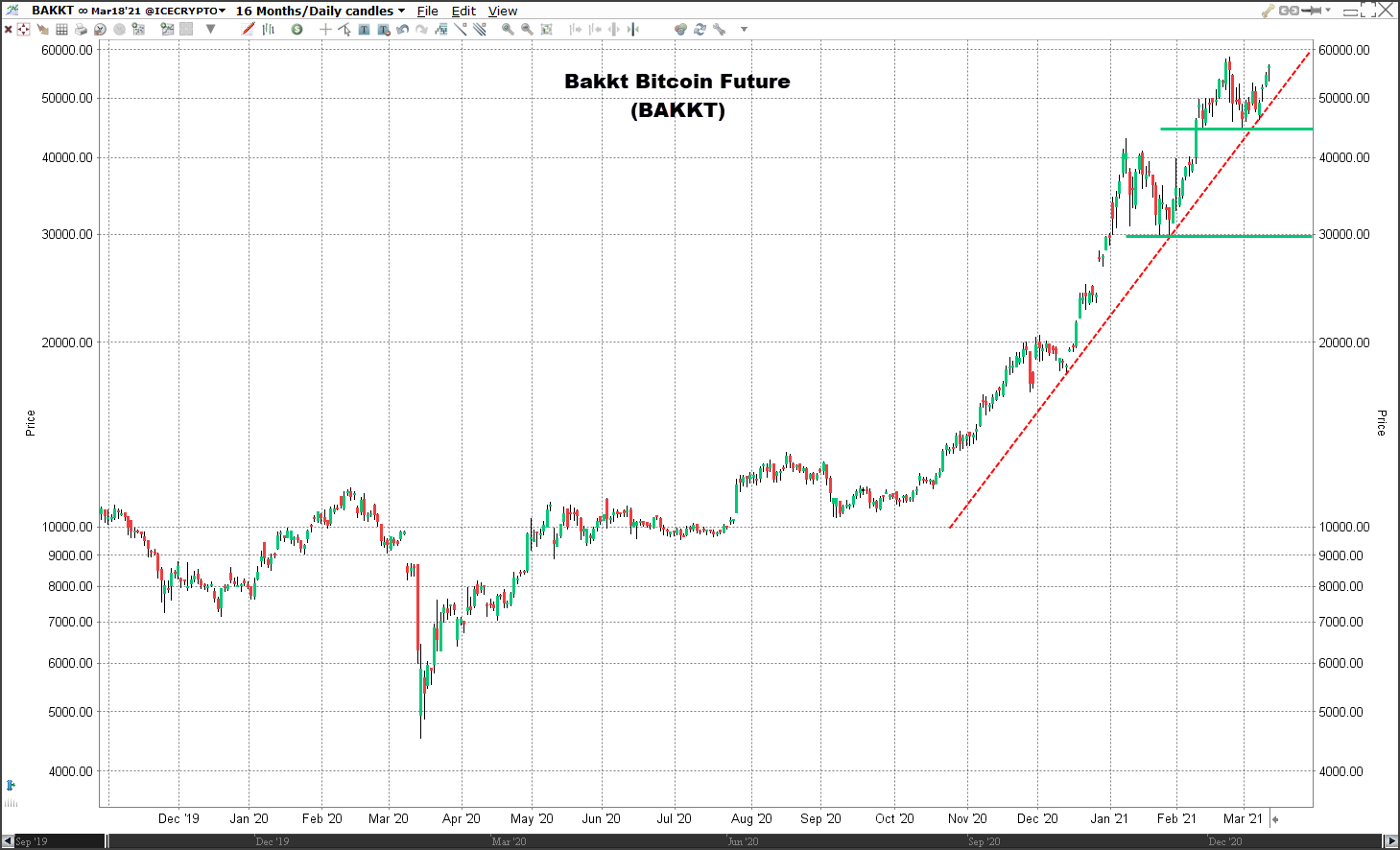
Task: Click the data grid table icon
Action: [61, 29]
